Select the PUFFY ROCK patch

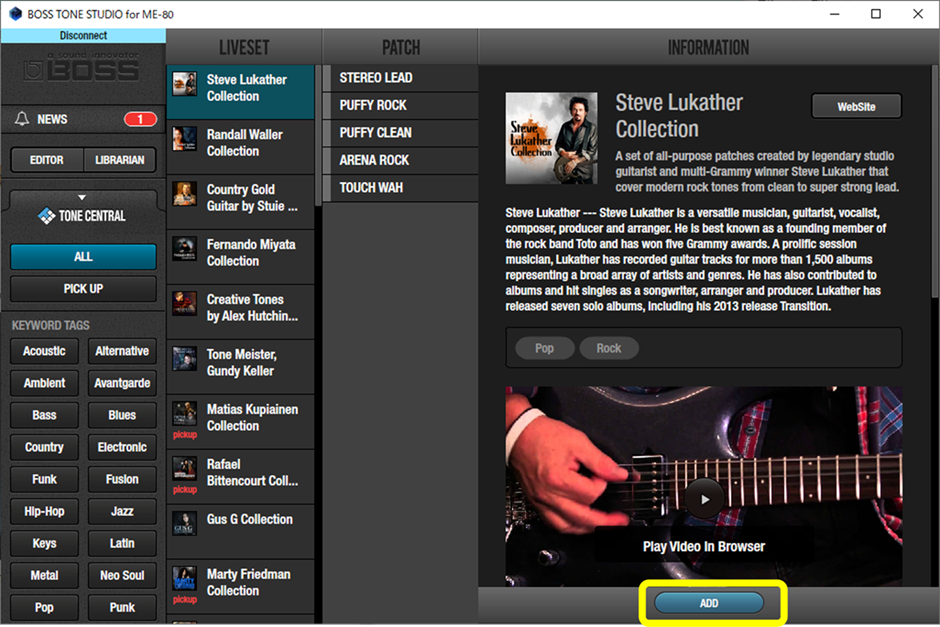pos(400,105)
